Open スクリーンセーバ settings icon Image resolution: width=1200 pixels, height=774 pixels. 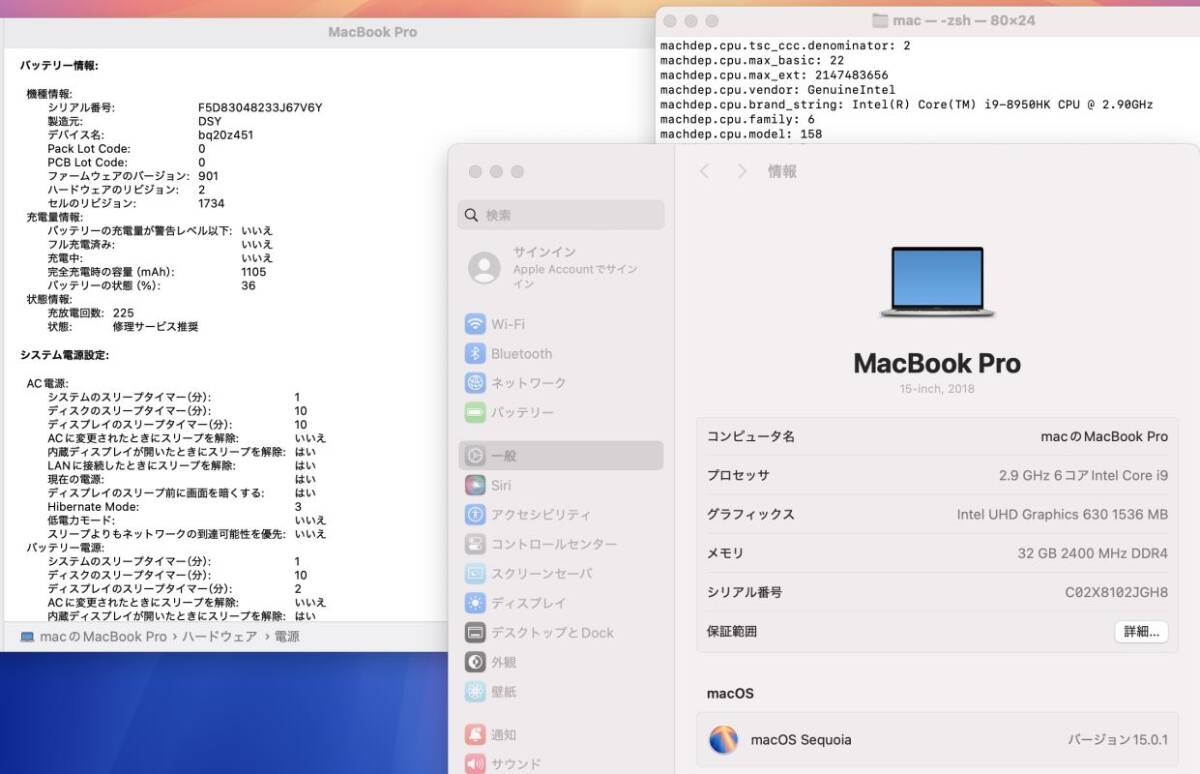pyautogui.click(x=476, y=574)
